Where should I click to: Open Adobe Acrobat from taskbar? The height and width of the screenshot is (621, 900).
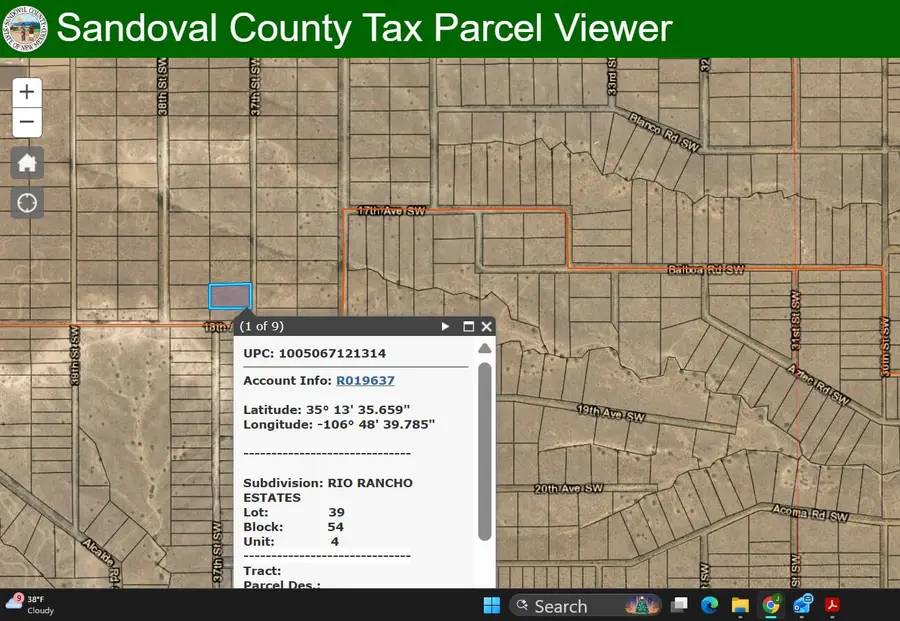(831, 605)
